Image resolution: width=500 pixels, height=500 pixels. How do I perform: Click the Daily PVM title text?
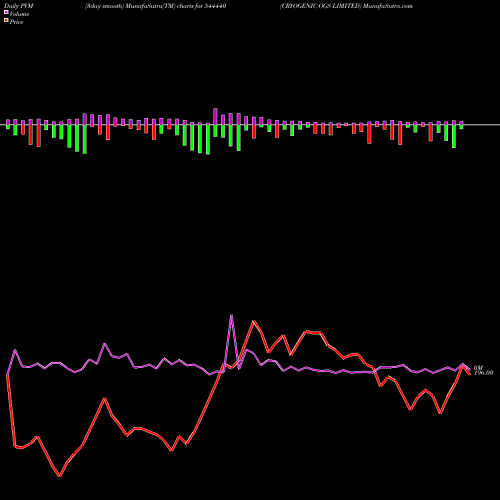pyautogui.click(x=19, y=6)
